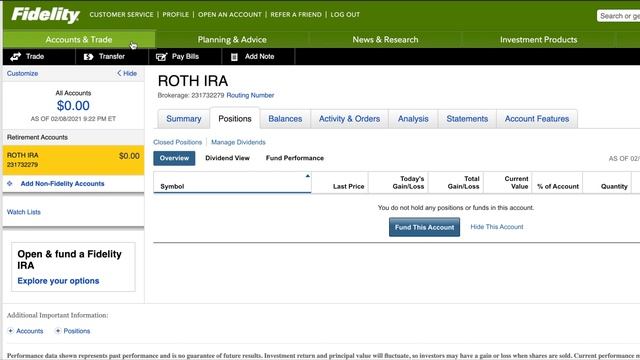Open the Investment Products menu
Image resolution: width=640 pixels, height=360 pixels.
tap(538, 40)
